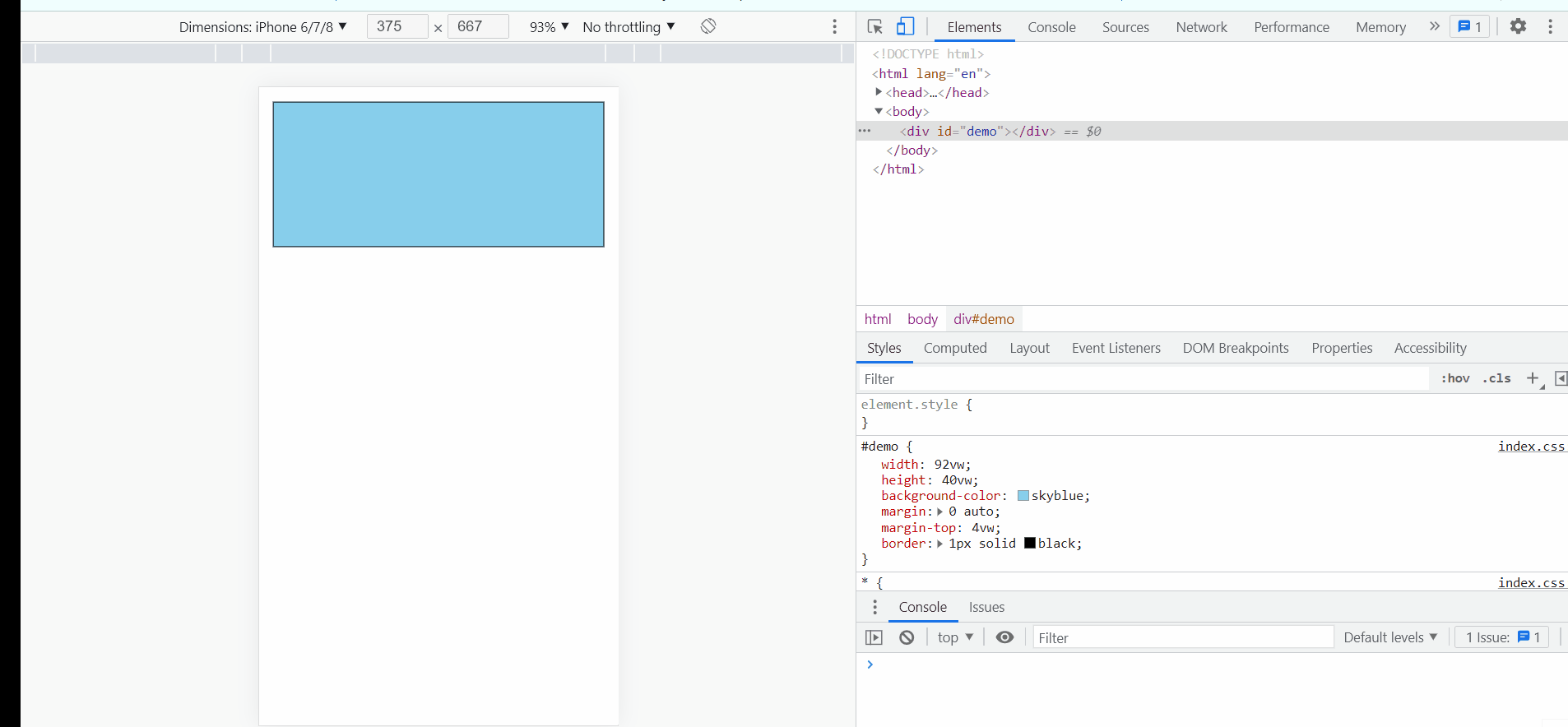Open the Event Listeners pane tab
The width and height of the screenshot is (1568, 727).
[x=1116, y=348]
